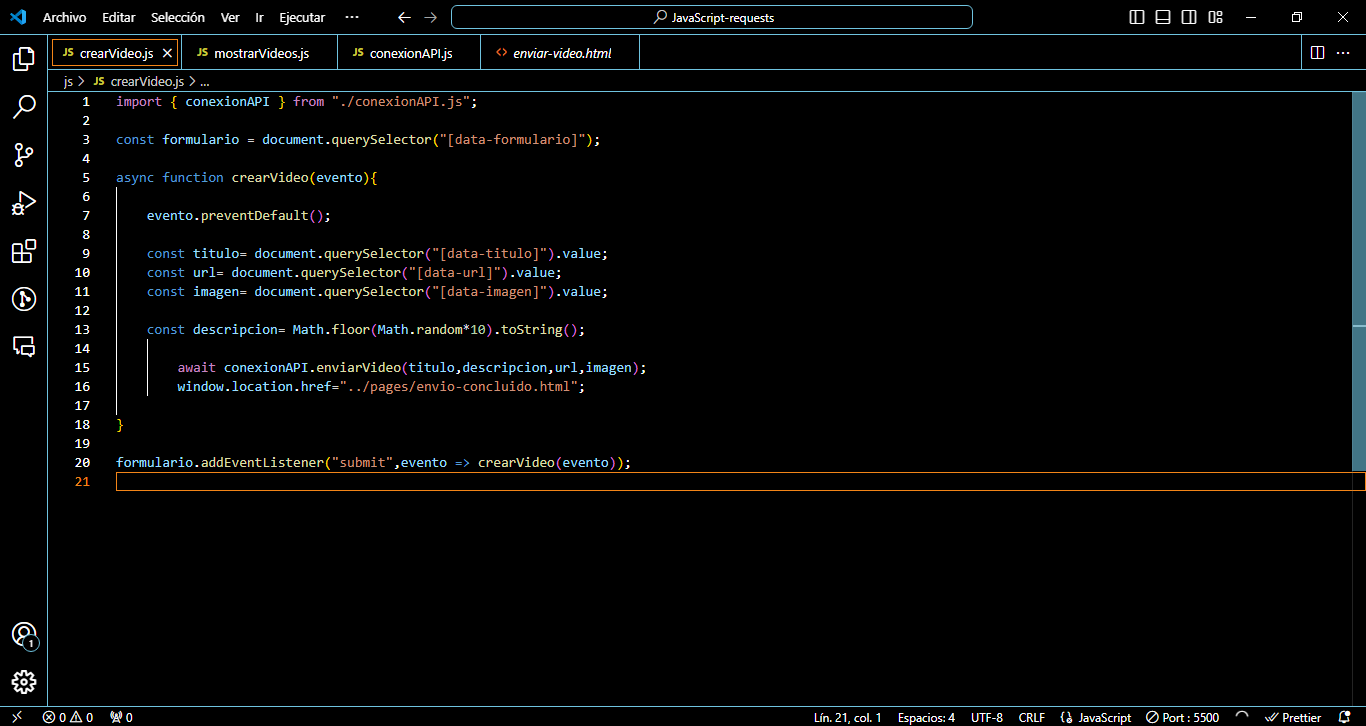Click the Port : 5500 Live Server button
This screenshot has height=726, width=1366.
coord(1183,717)
